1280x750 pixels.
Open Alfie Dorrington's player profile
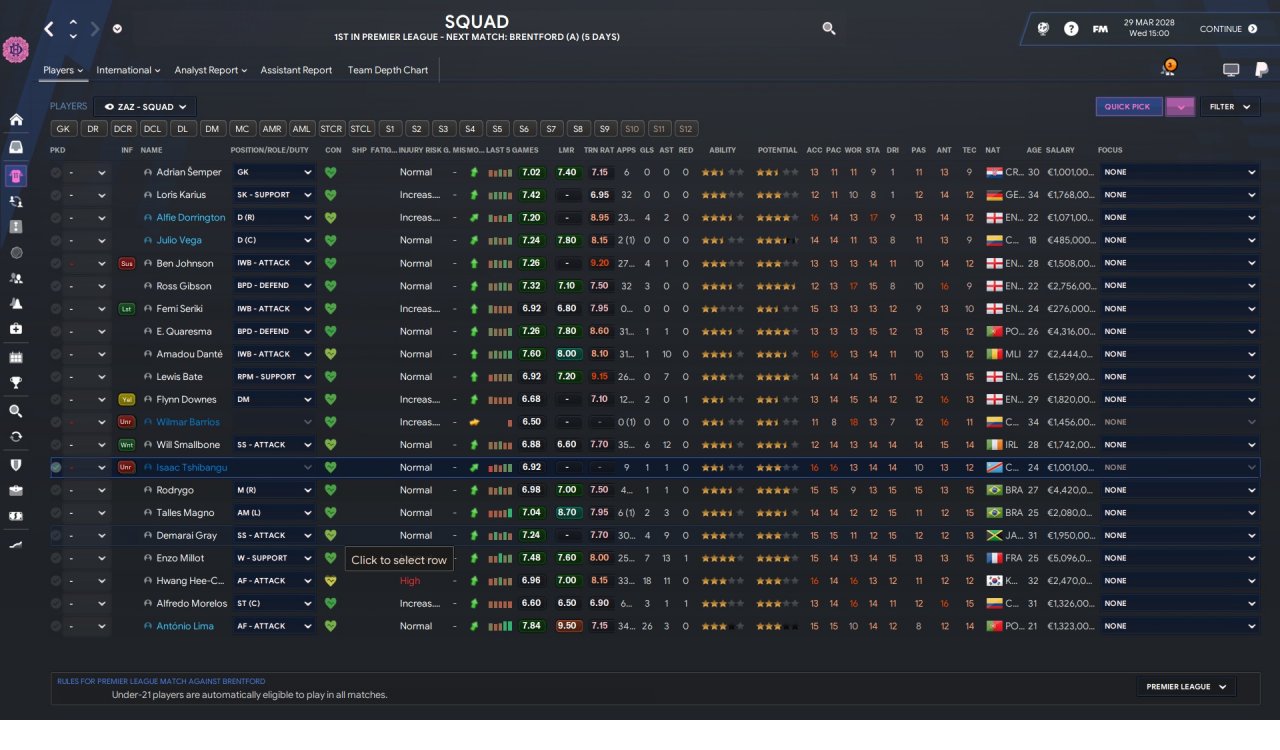[x=191, y=217]
